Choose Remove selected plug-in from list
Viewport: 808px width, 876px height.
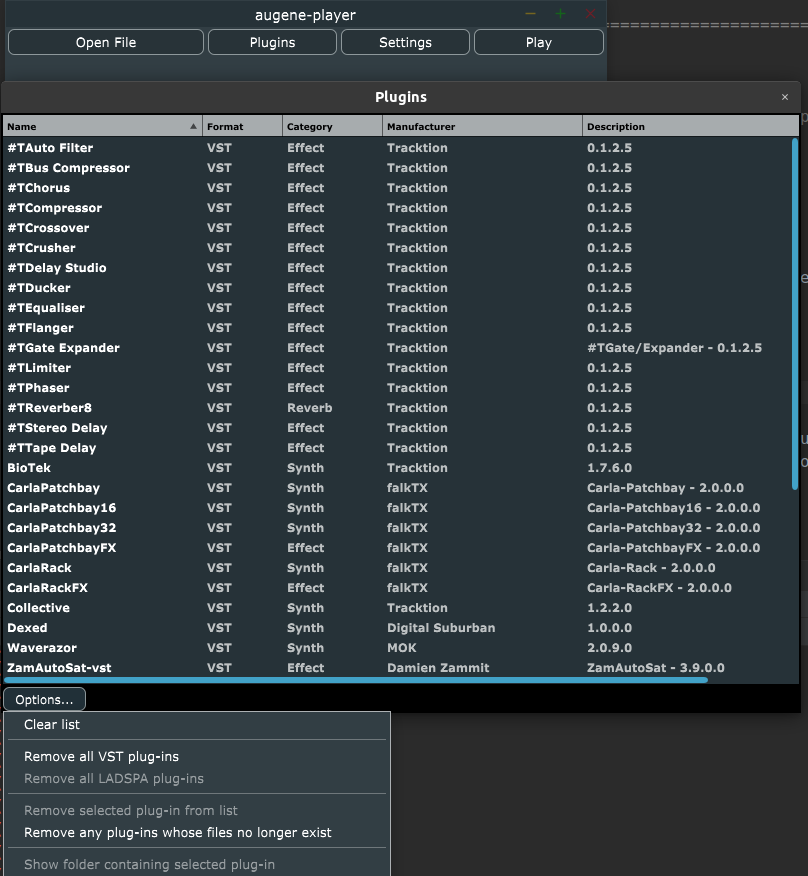tap(197, 810)
